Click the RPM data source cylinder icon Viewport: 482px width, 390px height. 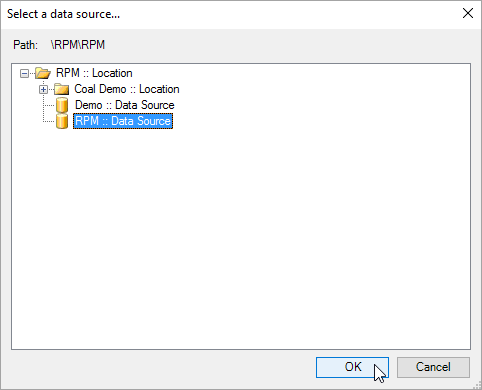[62, 121]
